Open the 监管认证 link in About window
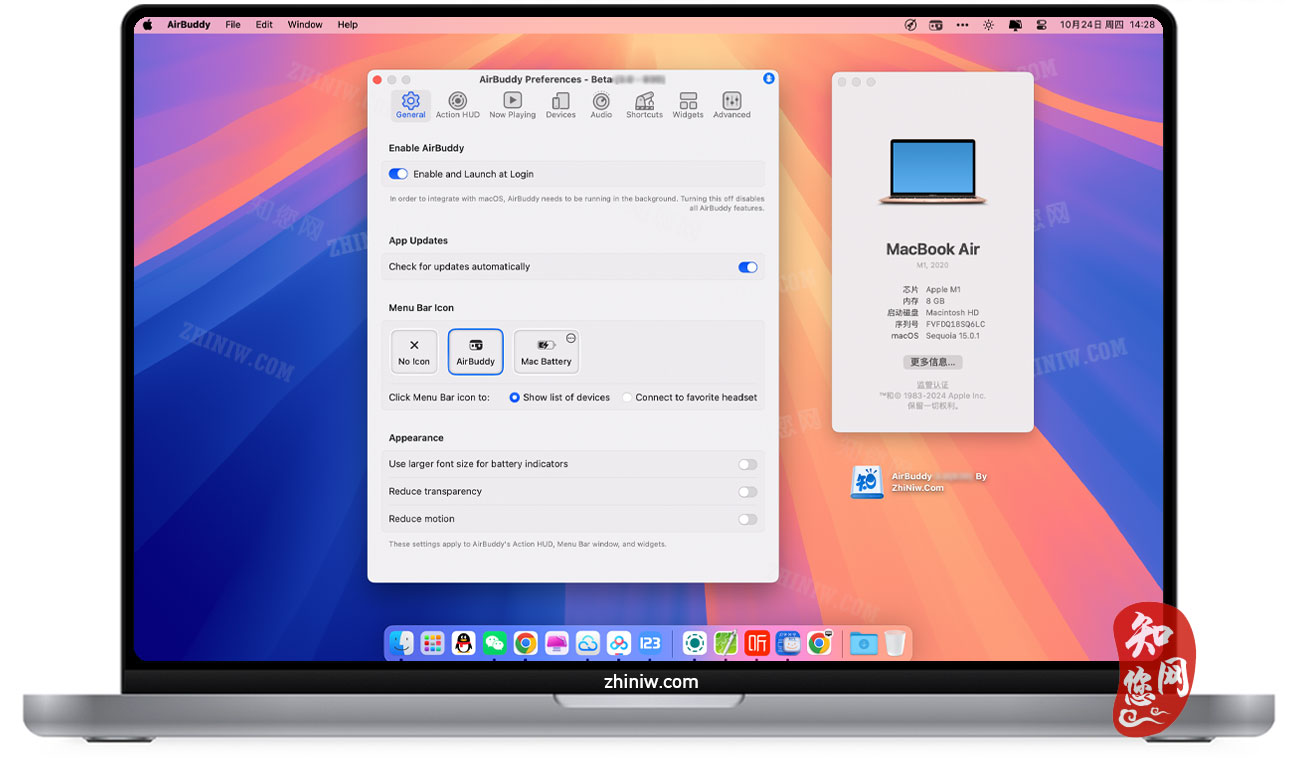Image resolution: width=1298 pixels, height=779 pixels. [932, 385]
